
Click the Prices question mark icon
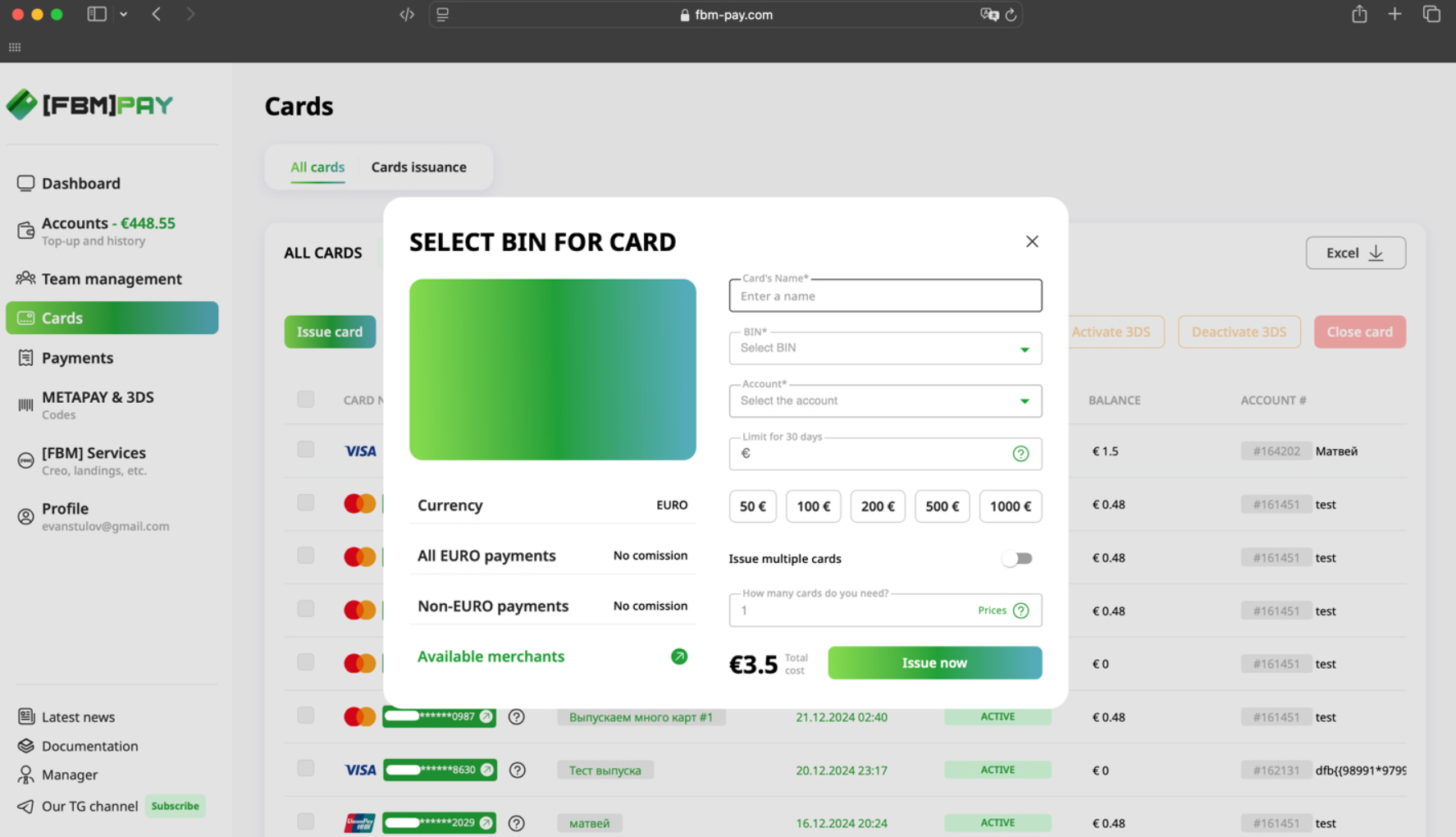pyautogui.click(x=1020, y=611)
